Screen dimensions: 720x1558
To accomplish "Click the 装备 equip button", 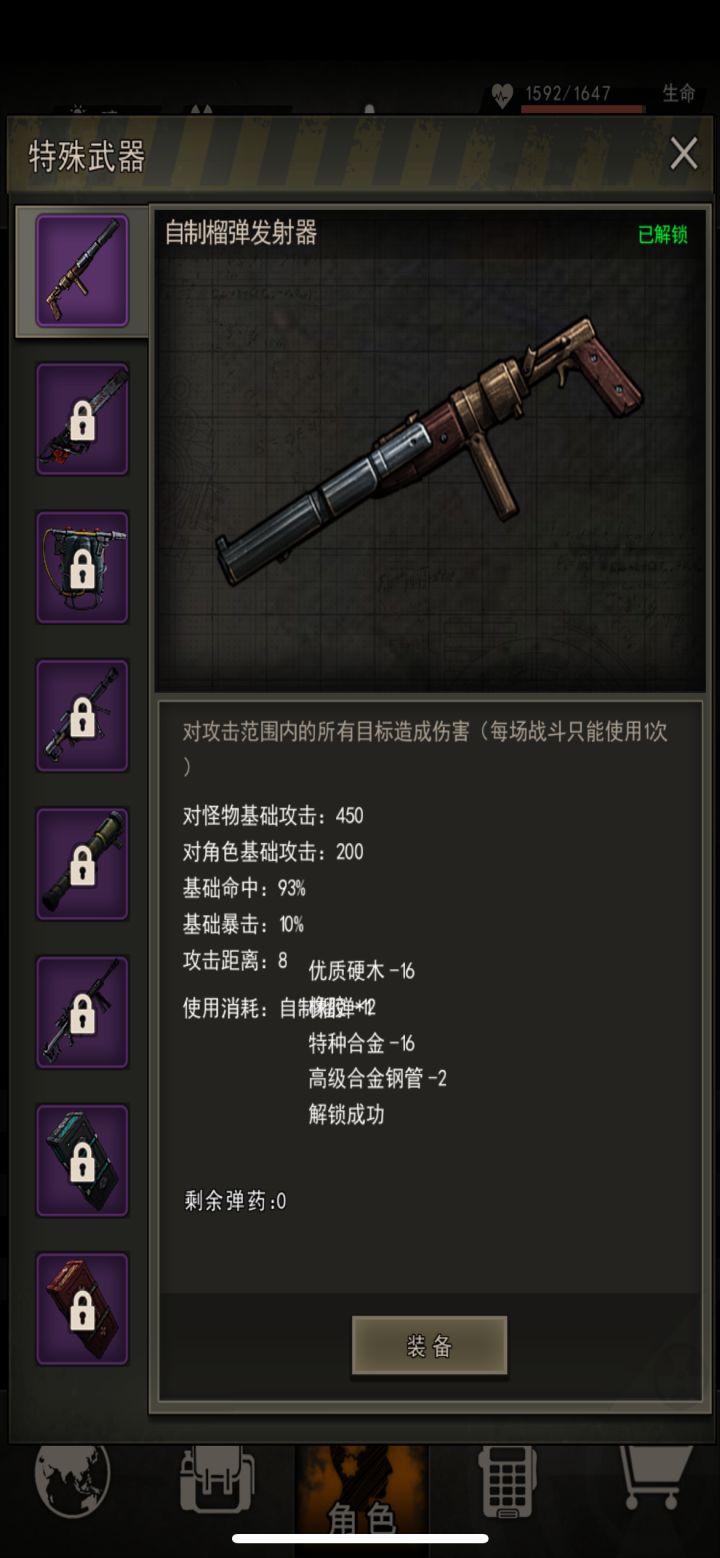I will (x=430, y=1346).
